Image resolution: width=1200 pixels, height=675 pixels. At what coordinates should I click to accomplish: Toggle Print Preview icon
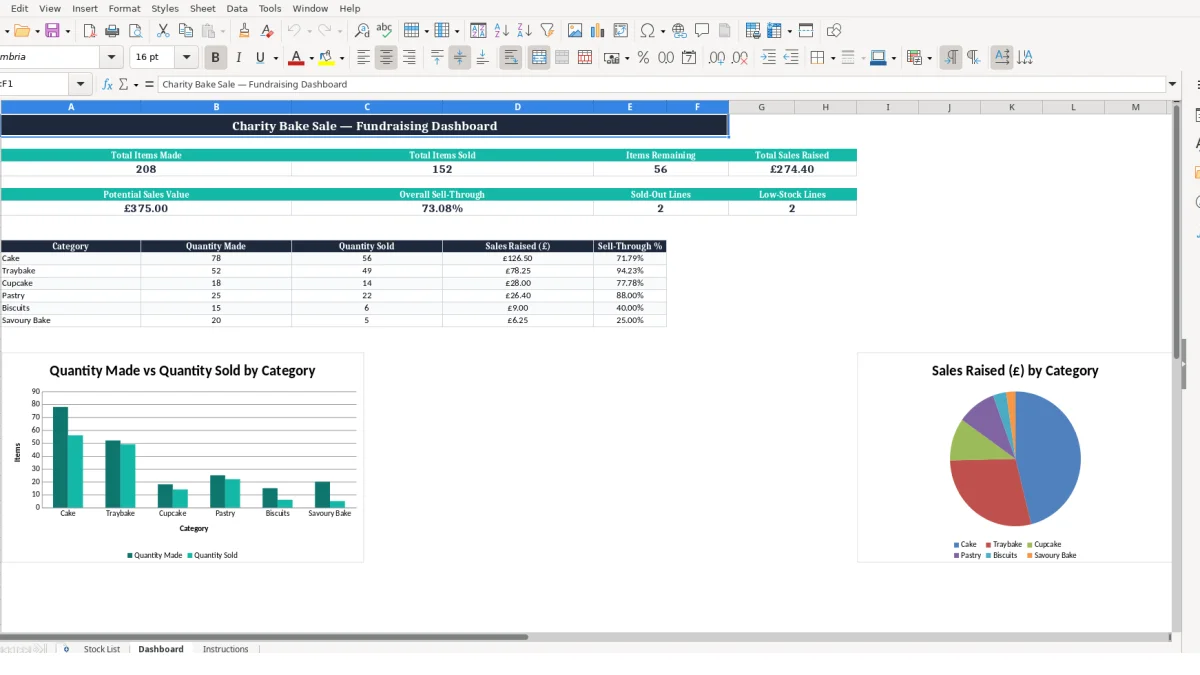(x=134, y=31)
